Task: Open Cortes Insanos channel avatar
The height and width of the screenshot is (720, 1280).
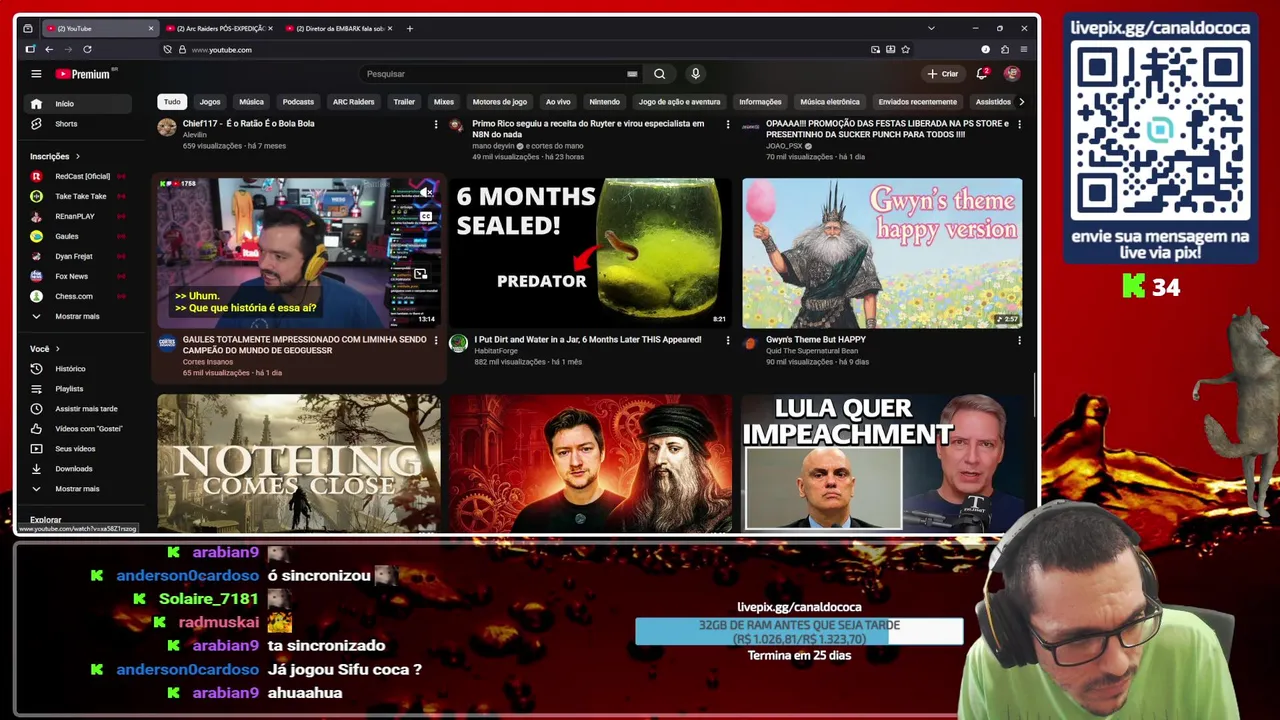Action: tap(167, 343)
